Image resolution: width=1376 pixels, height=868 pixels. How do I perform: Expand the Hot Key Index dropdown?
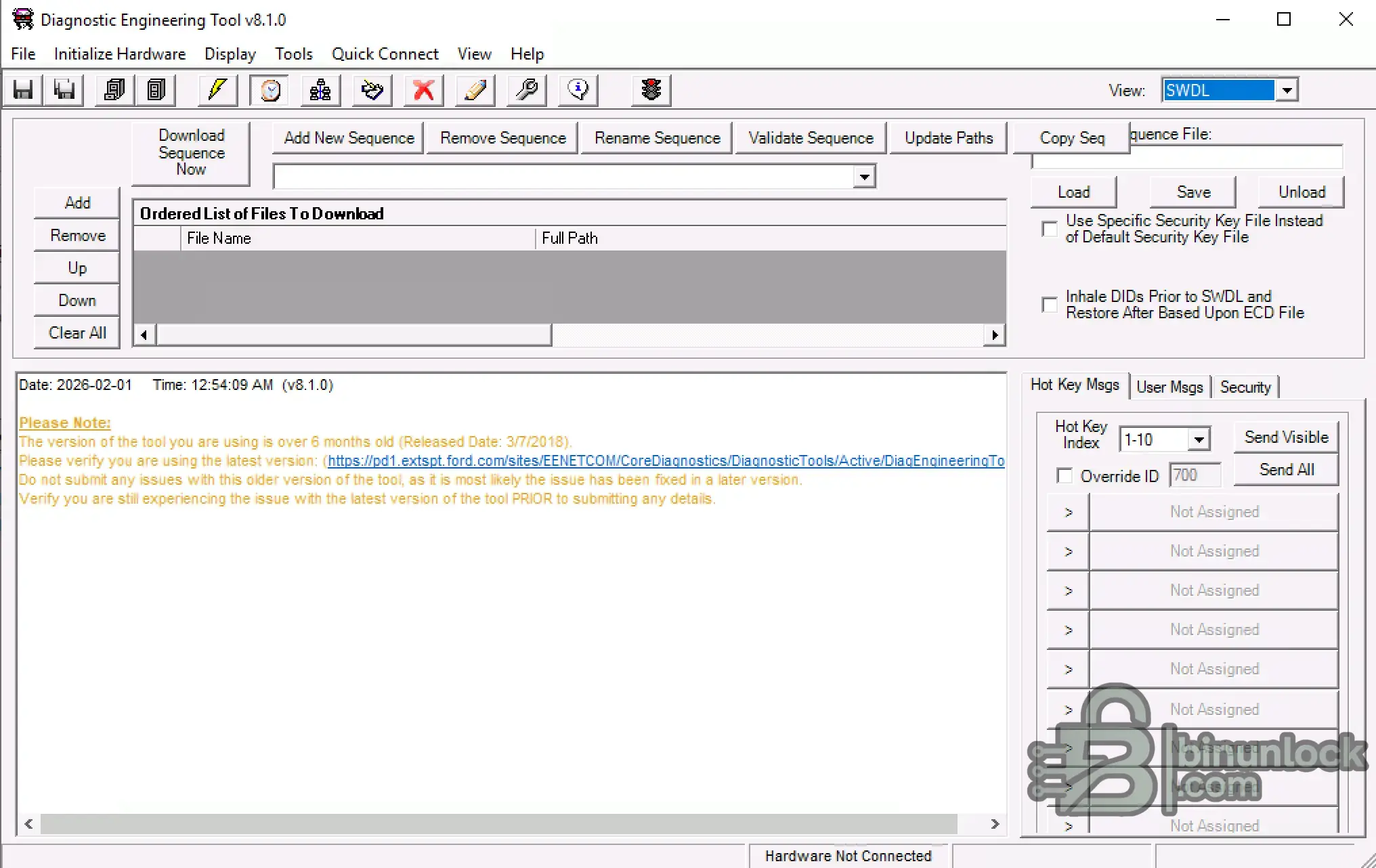tap(1199, 439)
